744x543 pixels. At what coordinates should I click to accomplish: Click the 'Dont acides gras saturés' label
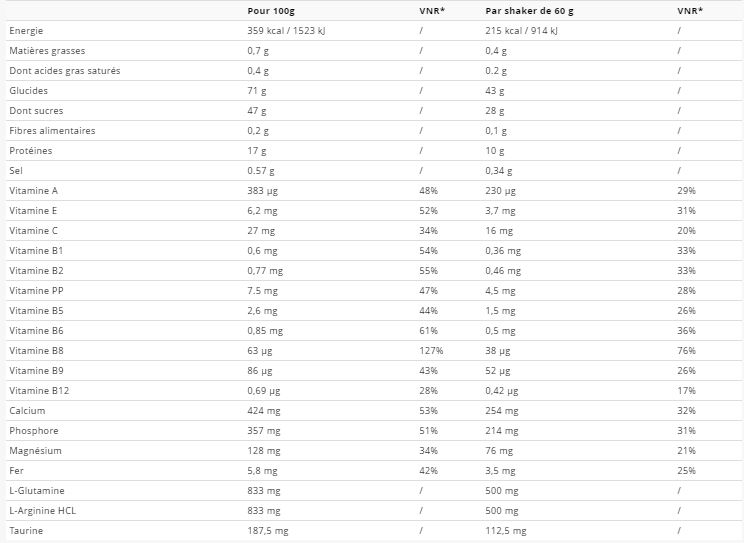click(x=63, y=70)
